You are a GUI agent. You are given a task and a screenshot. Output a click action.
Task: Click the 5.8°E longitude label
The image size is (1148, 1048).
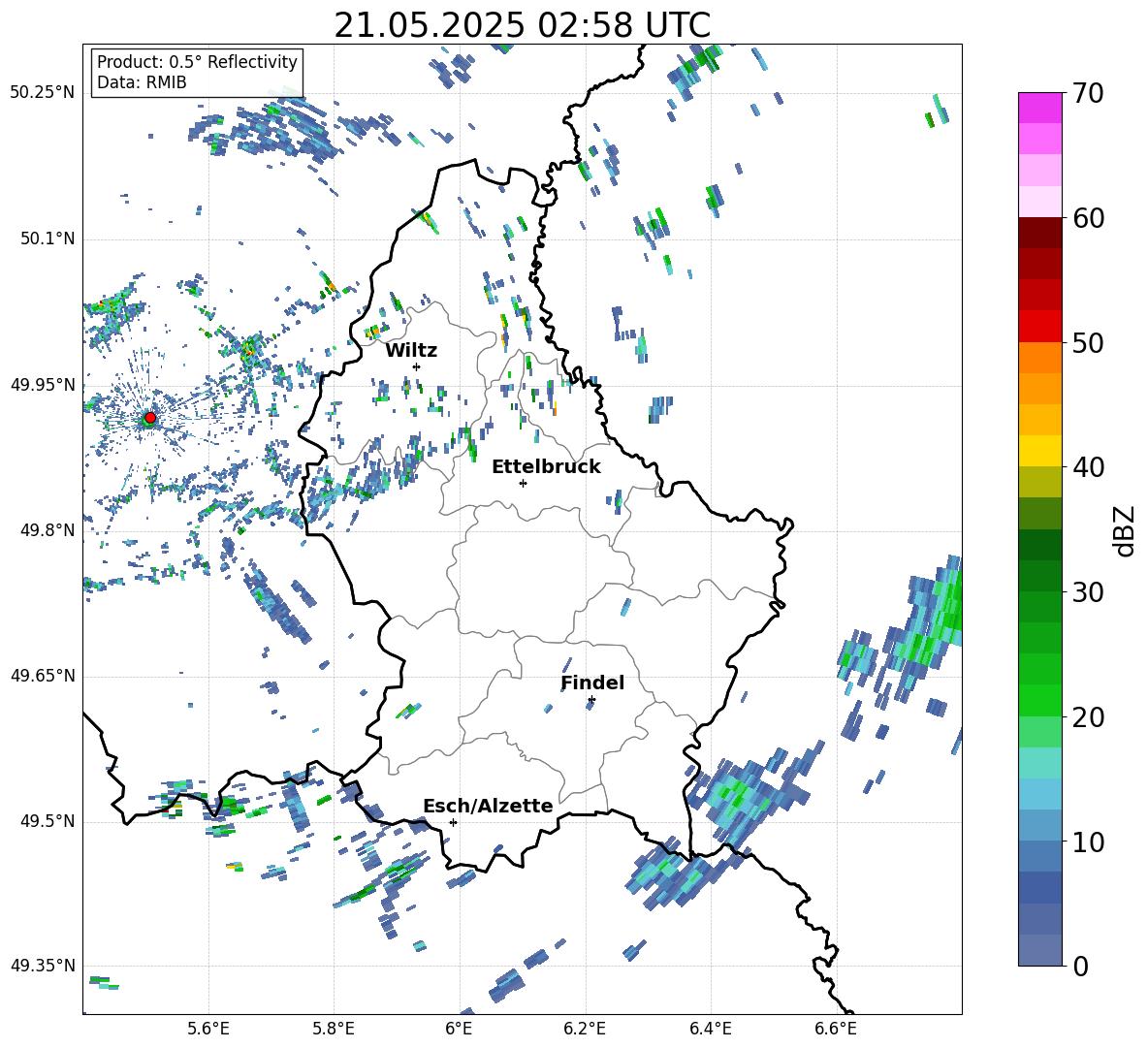pos(334,1029)
